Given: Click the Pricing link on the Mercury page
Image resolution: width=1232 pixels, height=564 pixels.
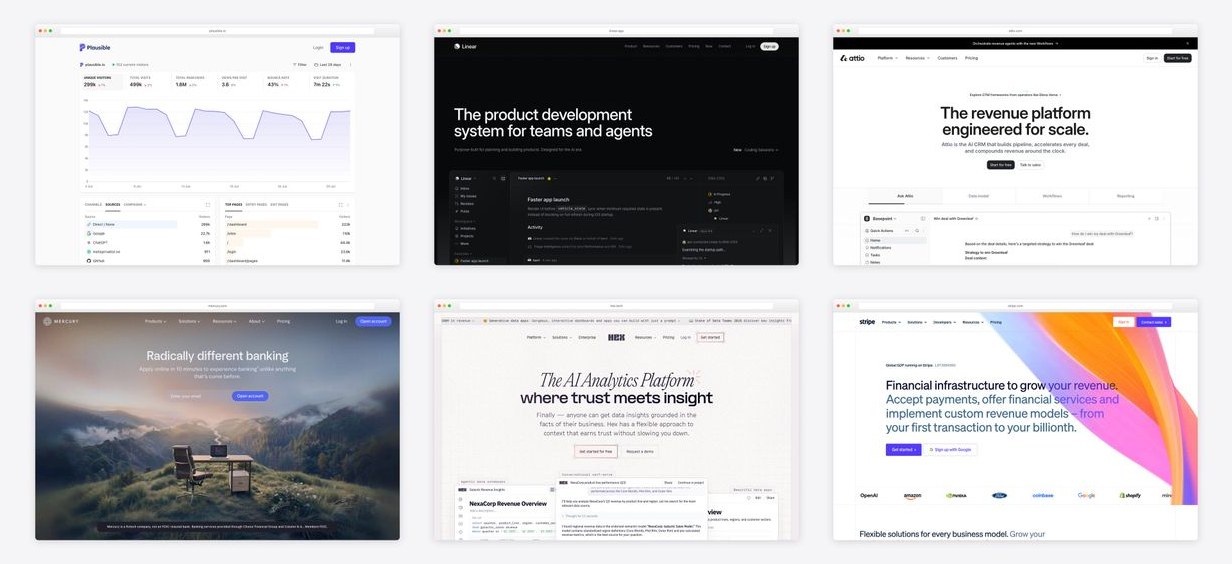Looking at the screenshot, I should pyautogui.click(x=284, y=321).
